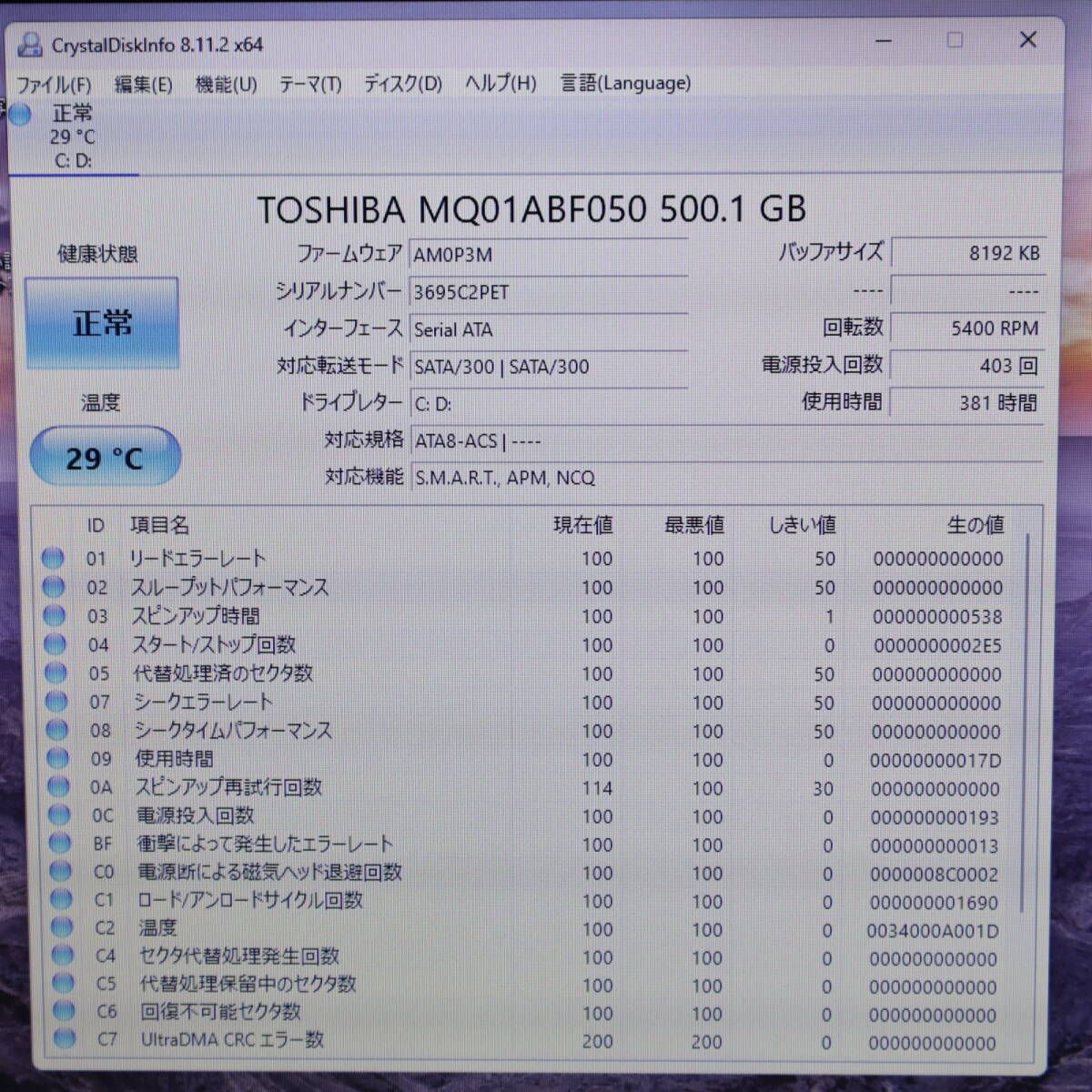
Task: Click the status orb for 03 スピンアップ時間
Action: [55, 616]
